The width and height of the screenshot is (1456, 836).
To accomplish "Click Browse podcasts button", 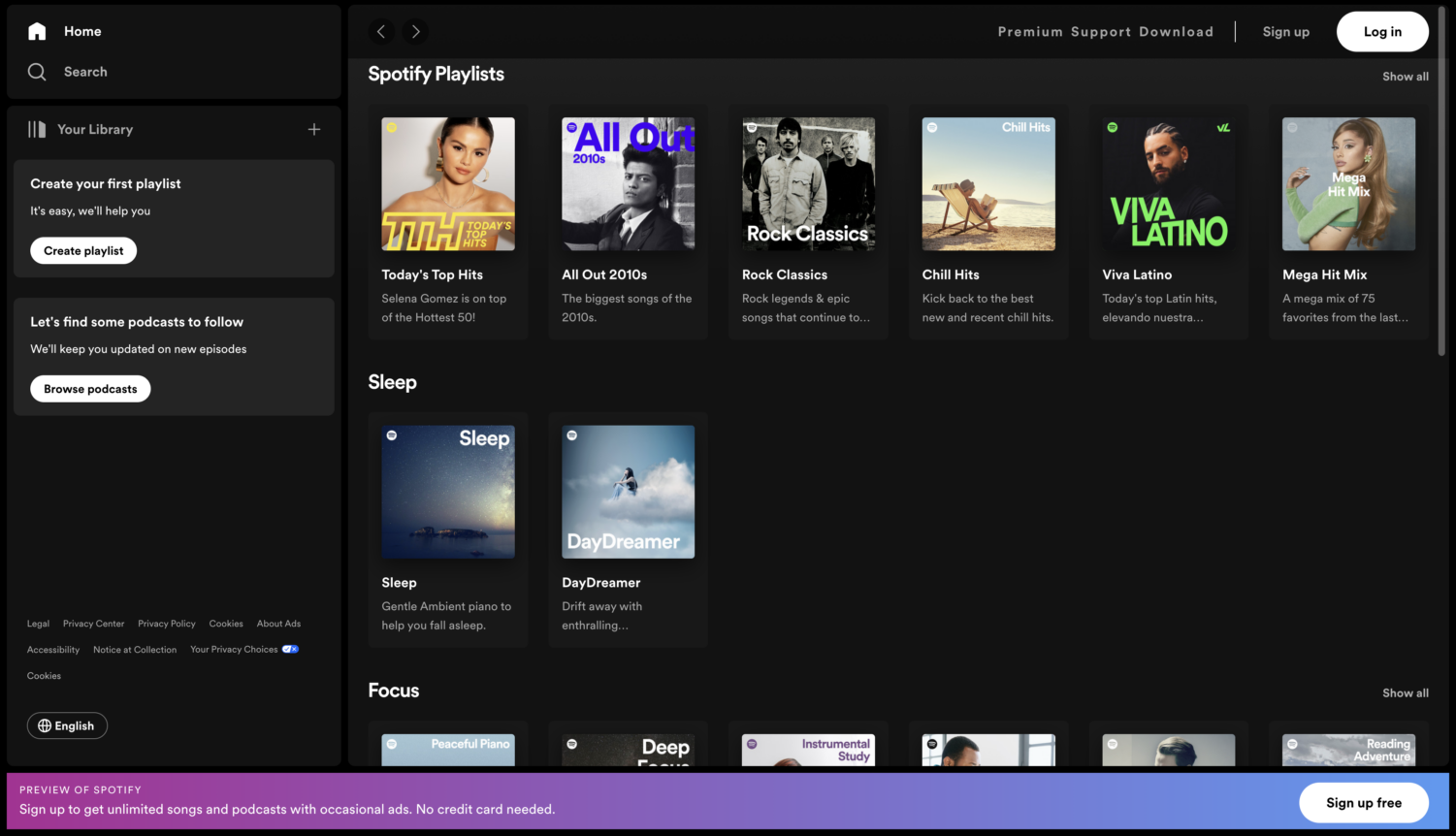I will click(90, 389).
